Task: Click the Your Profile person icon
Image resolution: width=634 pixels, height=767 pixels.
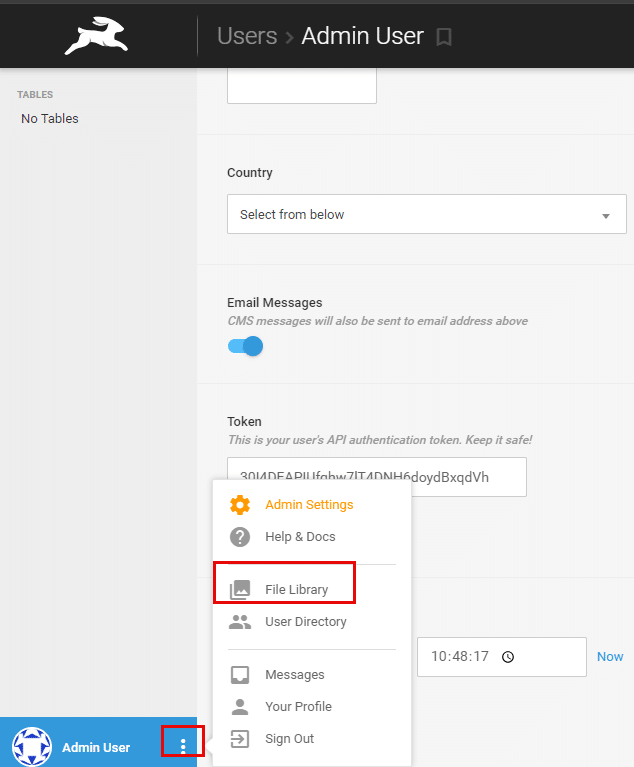Action: [x=240, y=706]
